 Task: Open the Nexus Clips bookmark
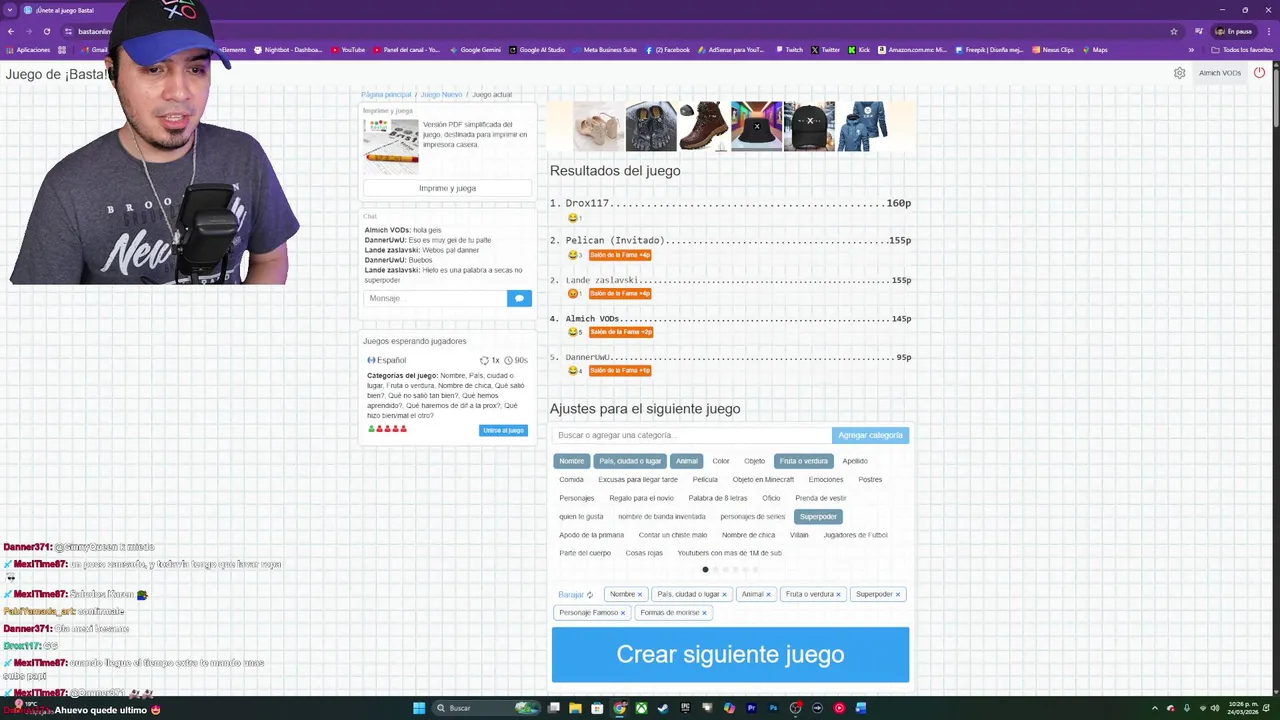pyautogui.click(x=1051, y=50)
